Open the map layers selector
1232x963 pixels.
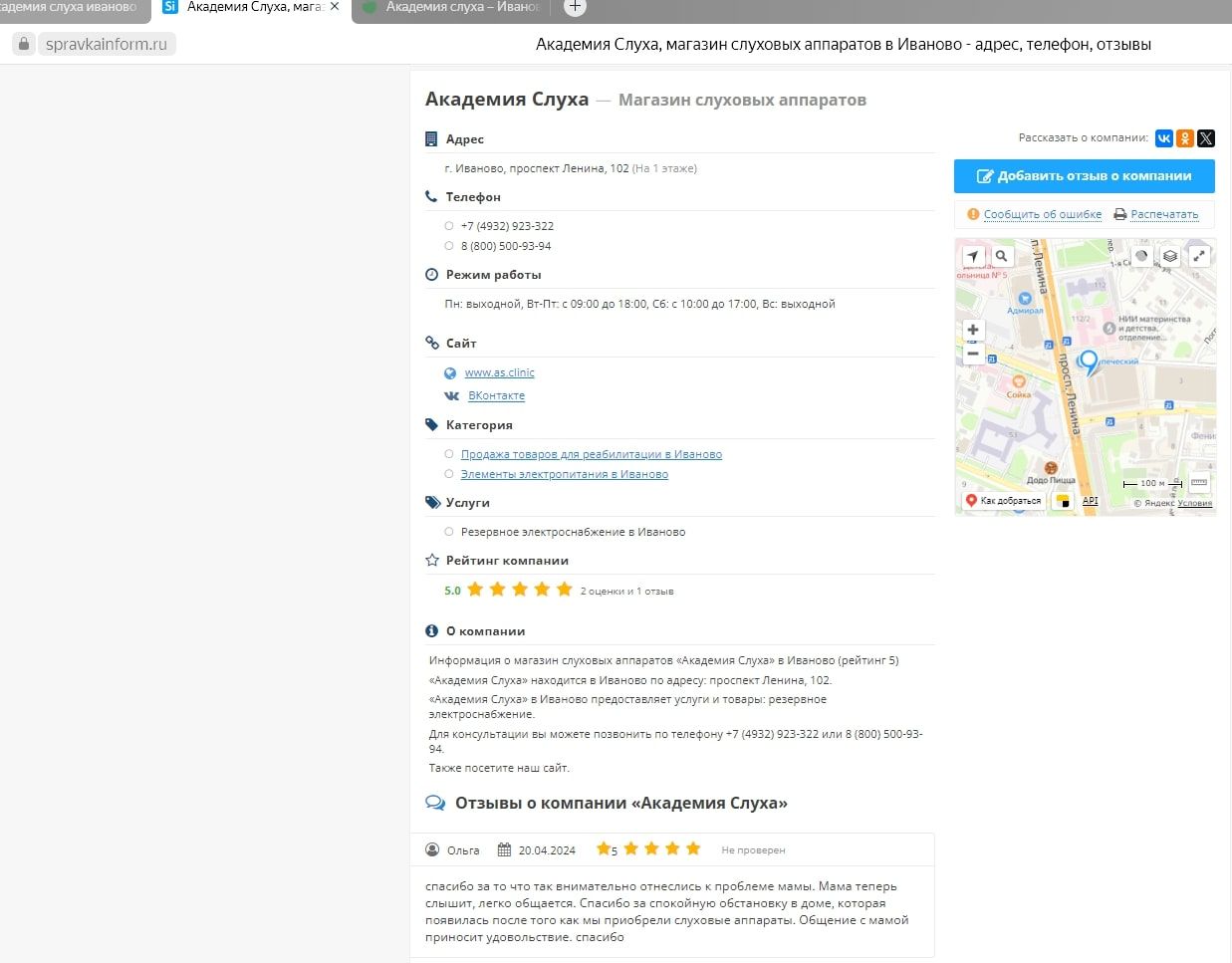coord(1170,256)
